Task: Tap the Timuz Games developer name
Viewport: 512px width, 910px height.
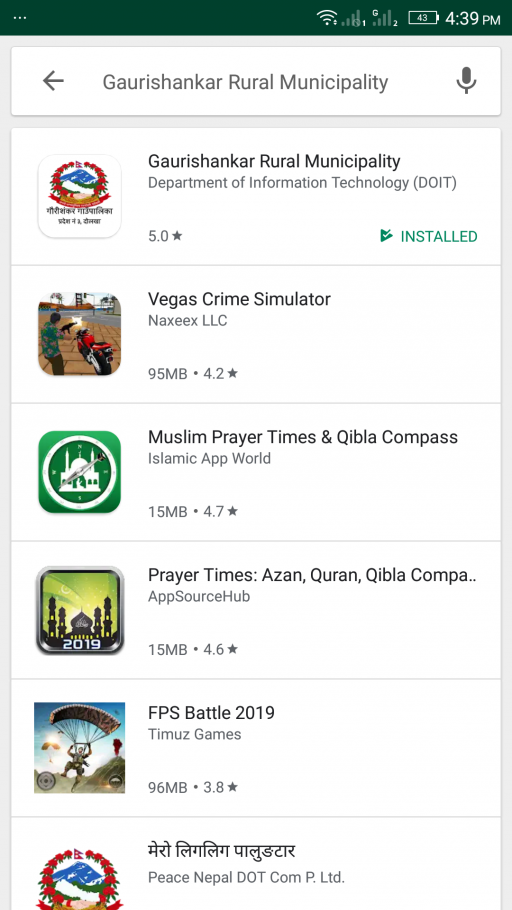Action: click(x=194, y=734)
